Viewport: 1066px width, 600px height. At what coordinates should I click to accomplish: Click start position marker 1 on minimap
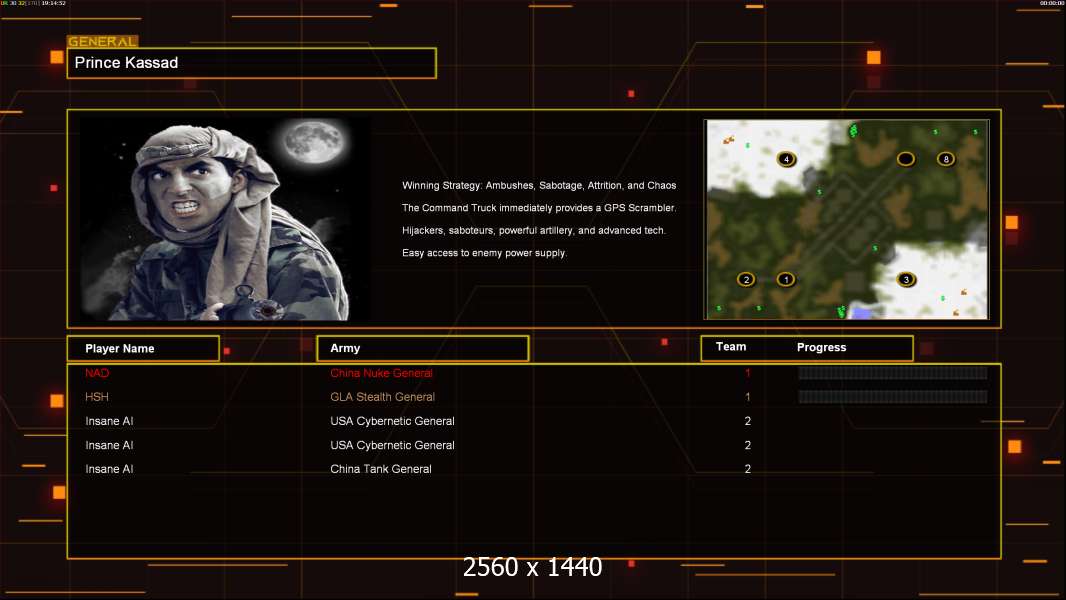786,279
